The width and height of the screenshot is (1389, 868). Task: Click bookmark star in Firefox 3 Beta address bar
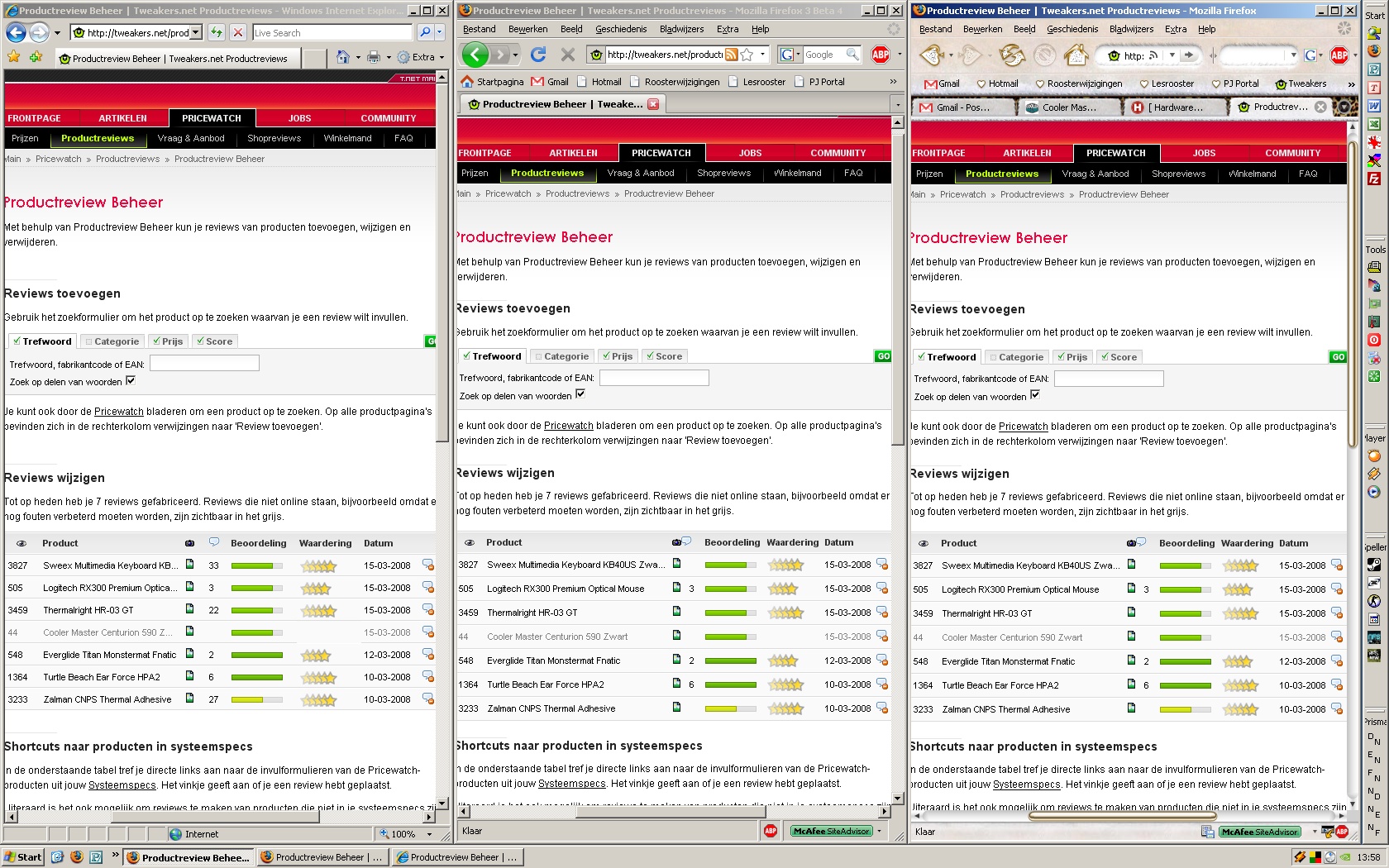click(747, 55)
